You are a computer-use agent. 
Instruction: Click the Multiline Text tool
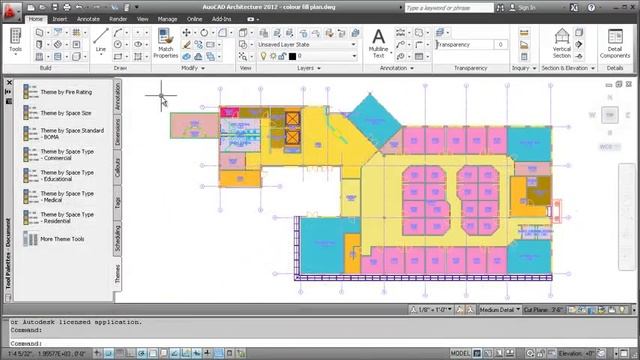pos(378,43)
